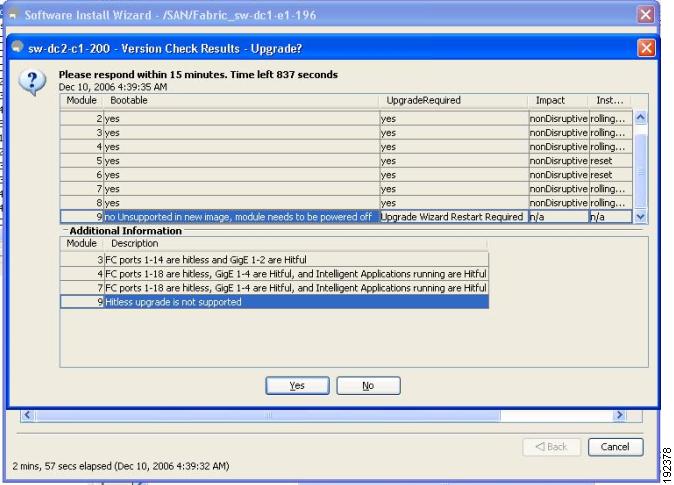
Task: Click Yes to proceed with the upgrade
Action: tap(297, 385)
